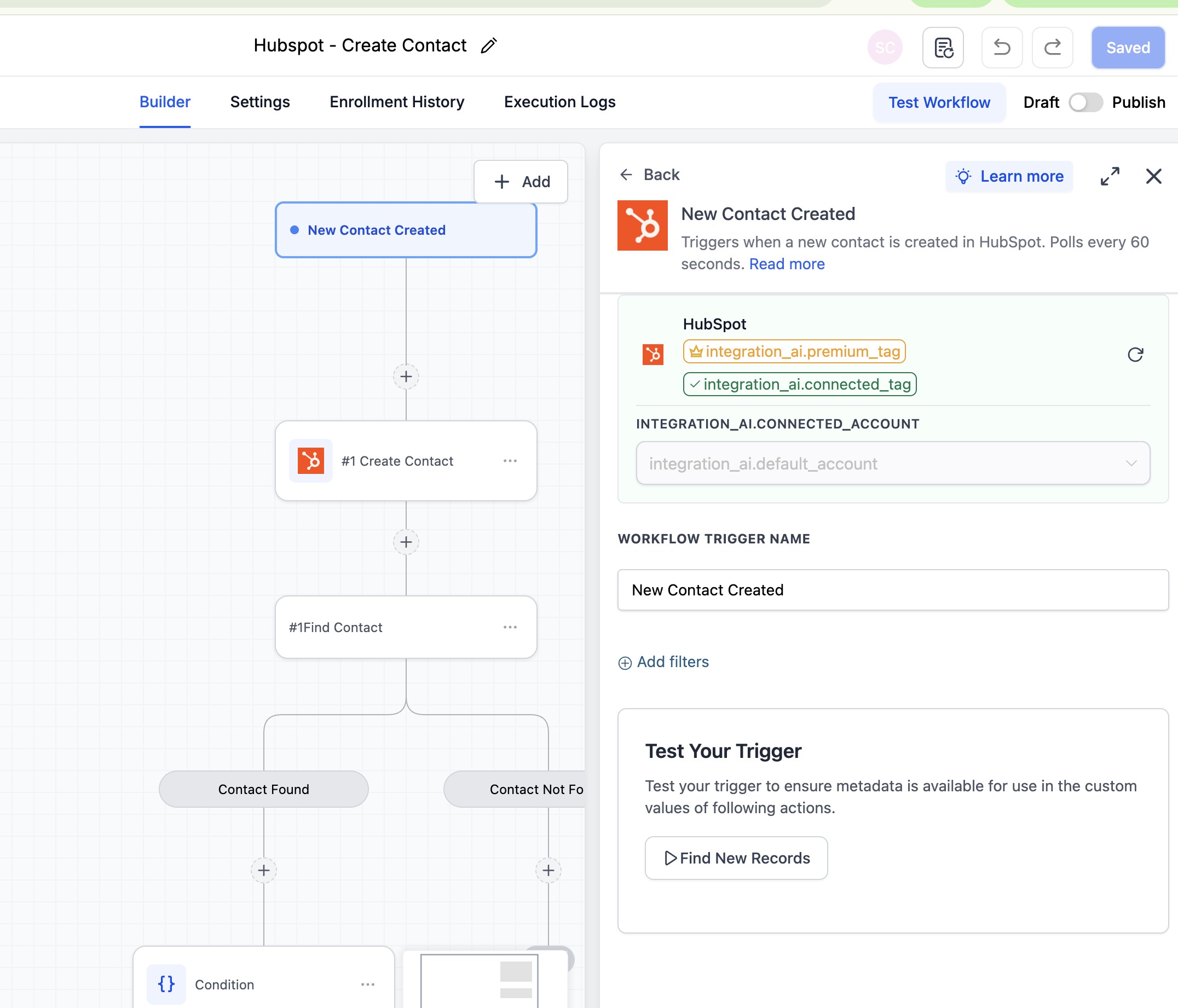The width and height of the screenshot is (1178, 1008).
Task: Close the New Contact Created panel
Action: pyautogui.click(x=1153, y=176)
